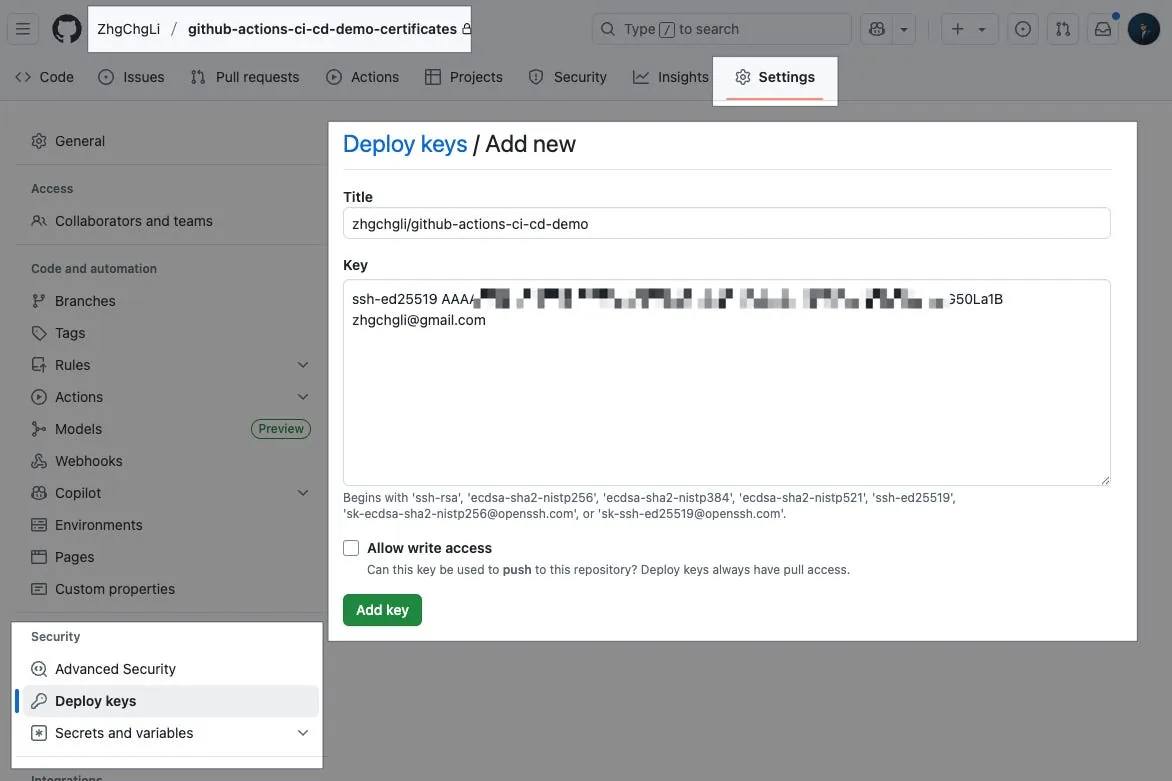Open the hamburger navigation menu
Viewport: 1172px width, 781px height.
tap(23, 29)
